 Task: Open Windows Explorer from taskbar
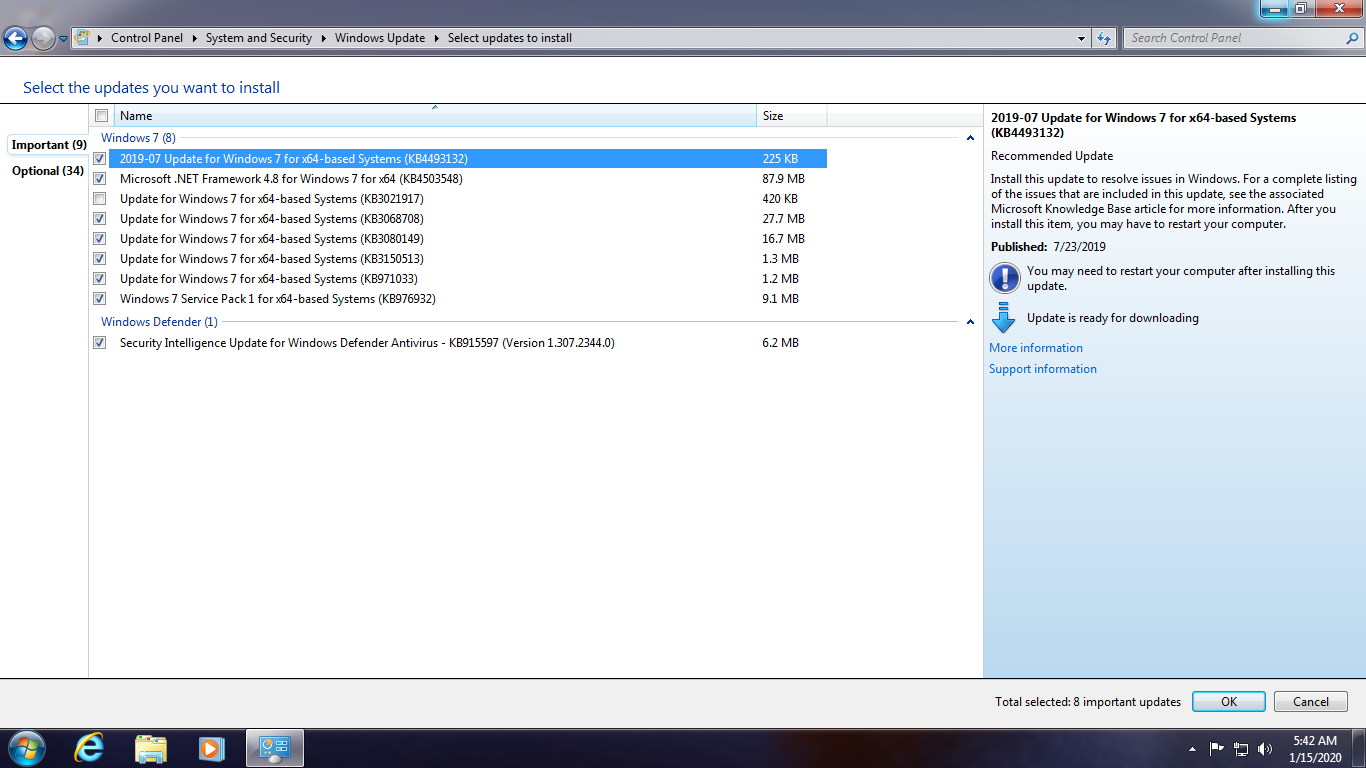151,748
